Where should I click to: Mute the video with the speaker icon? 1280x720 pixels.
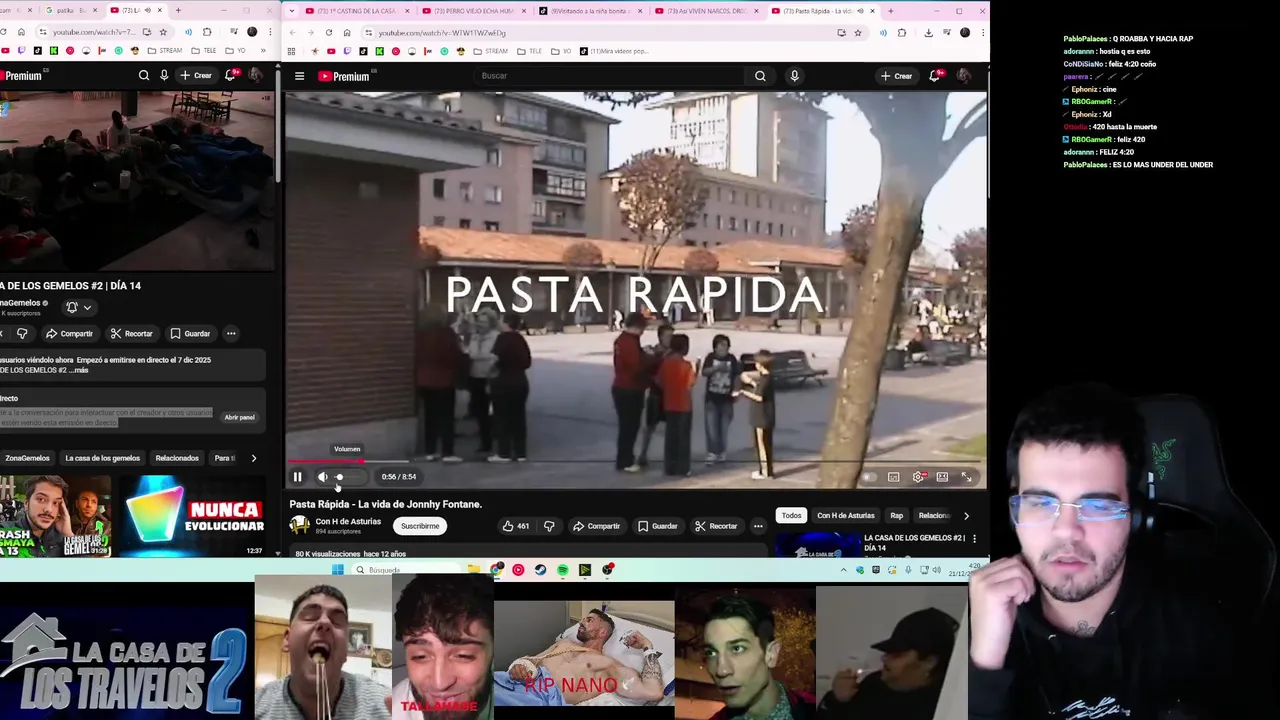pyautogui.click(x=322, y=477)
